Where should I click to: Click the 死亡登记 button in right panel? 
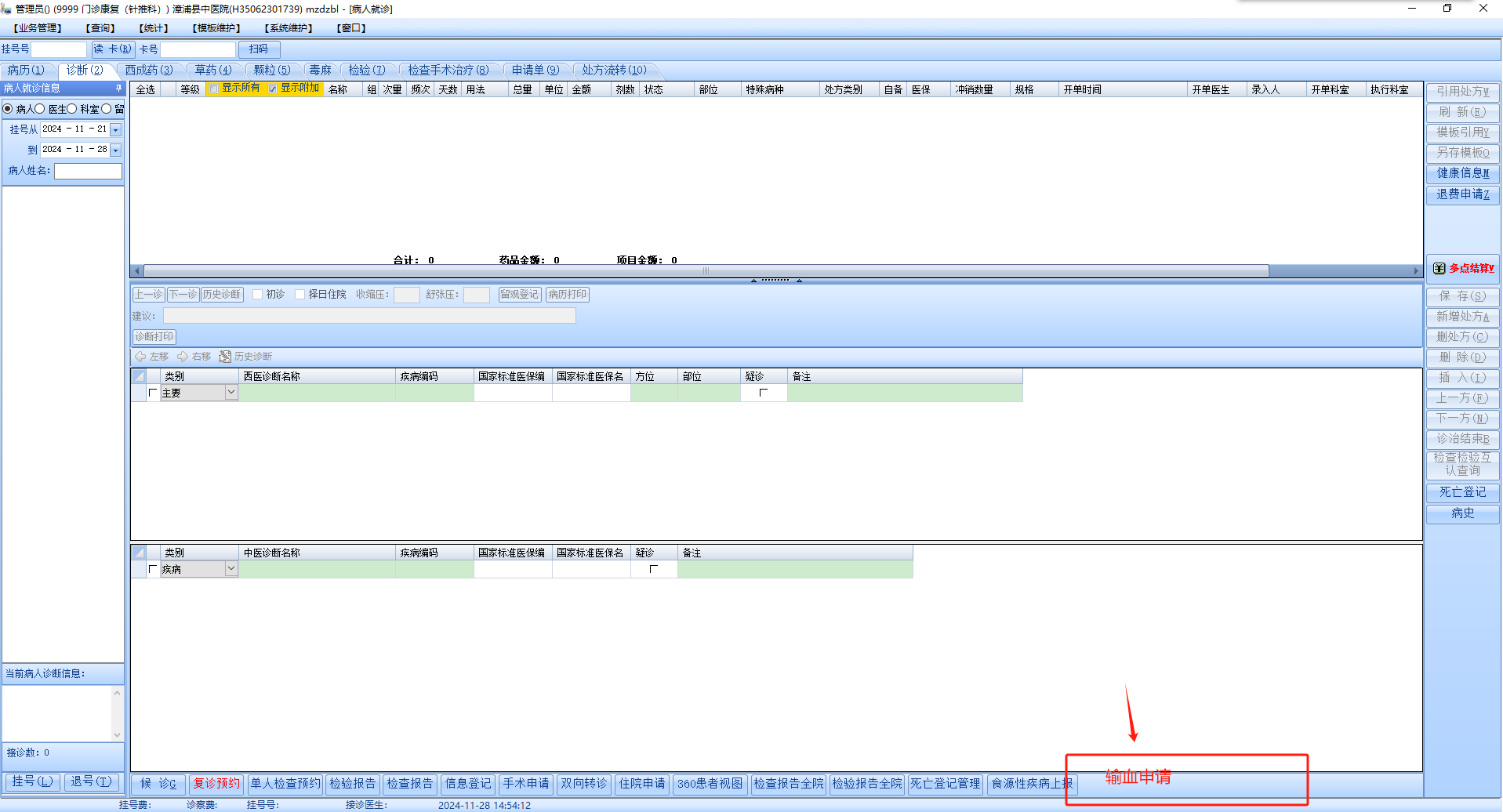pyautogui.click(x=1463, y=492)
